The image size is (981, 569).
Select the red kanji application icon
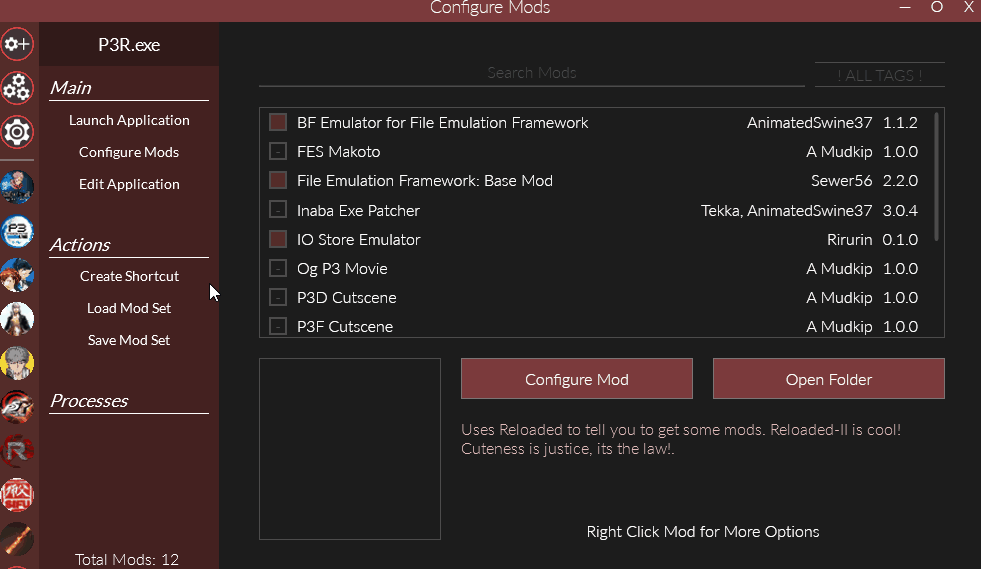pyautogui.click(x=17, y=493)
